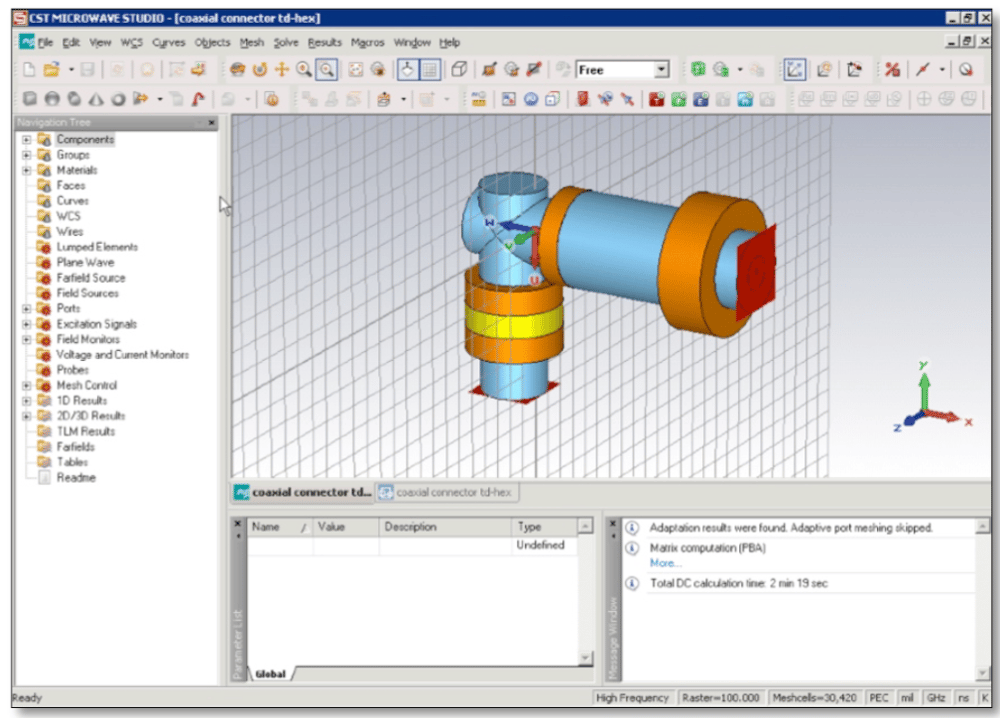Create a torus using the shape toolbar

118,98
